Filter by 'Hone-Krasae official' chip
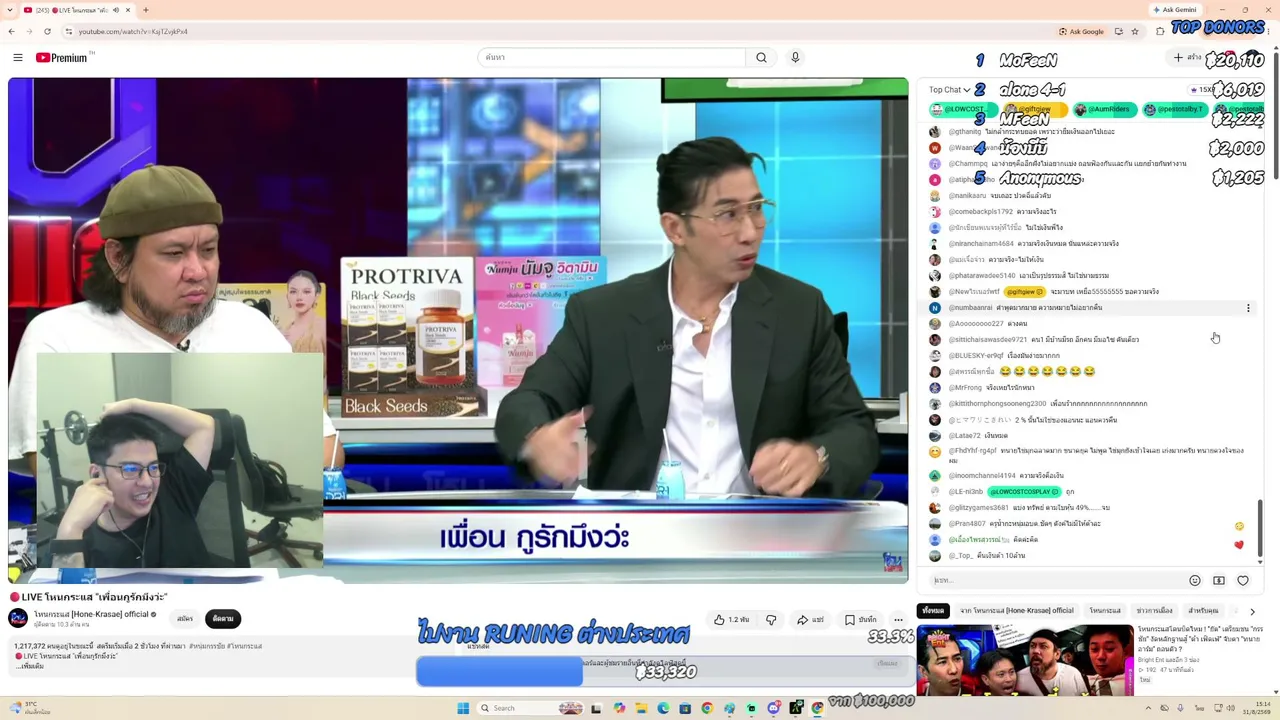 point(1017,610)
